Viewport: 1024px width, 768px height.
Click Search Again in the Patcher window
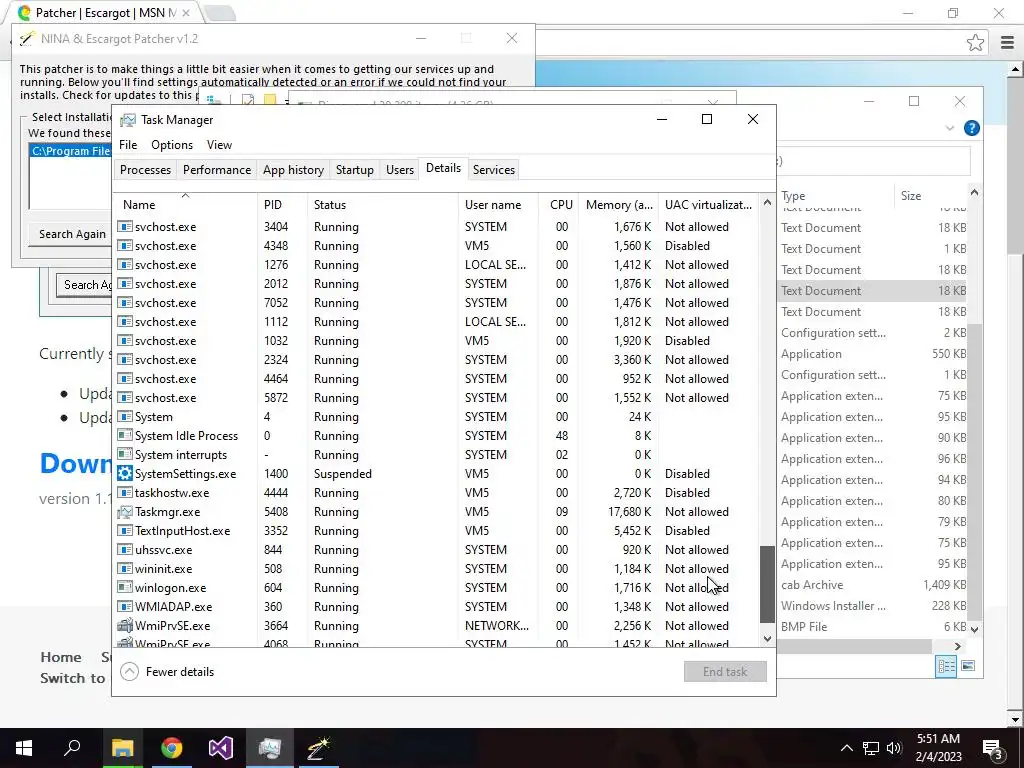(72, 234)
